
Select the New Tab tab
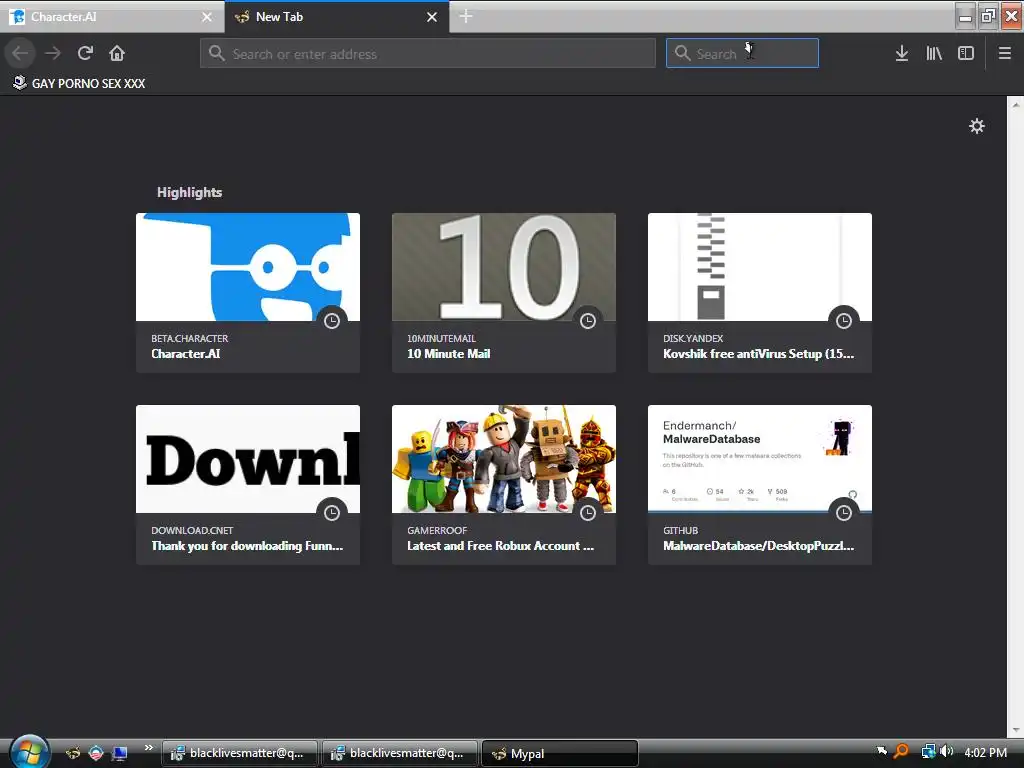[x=337, y=17]
